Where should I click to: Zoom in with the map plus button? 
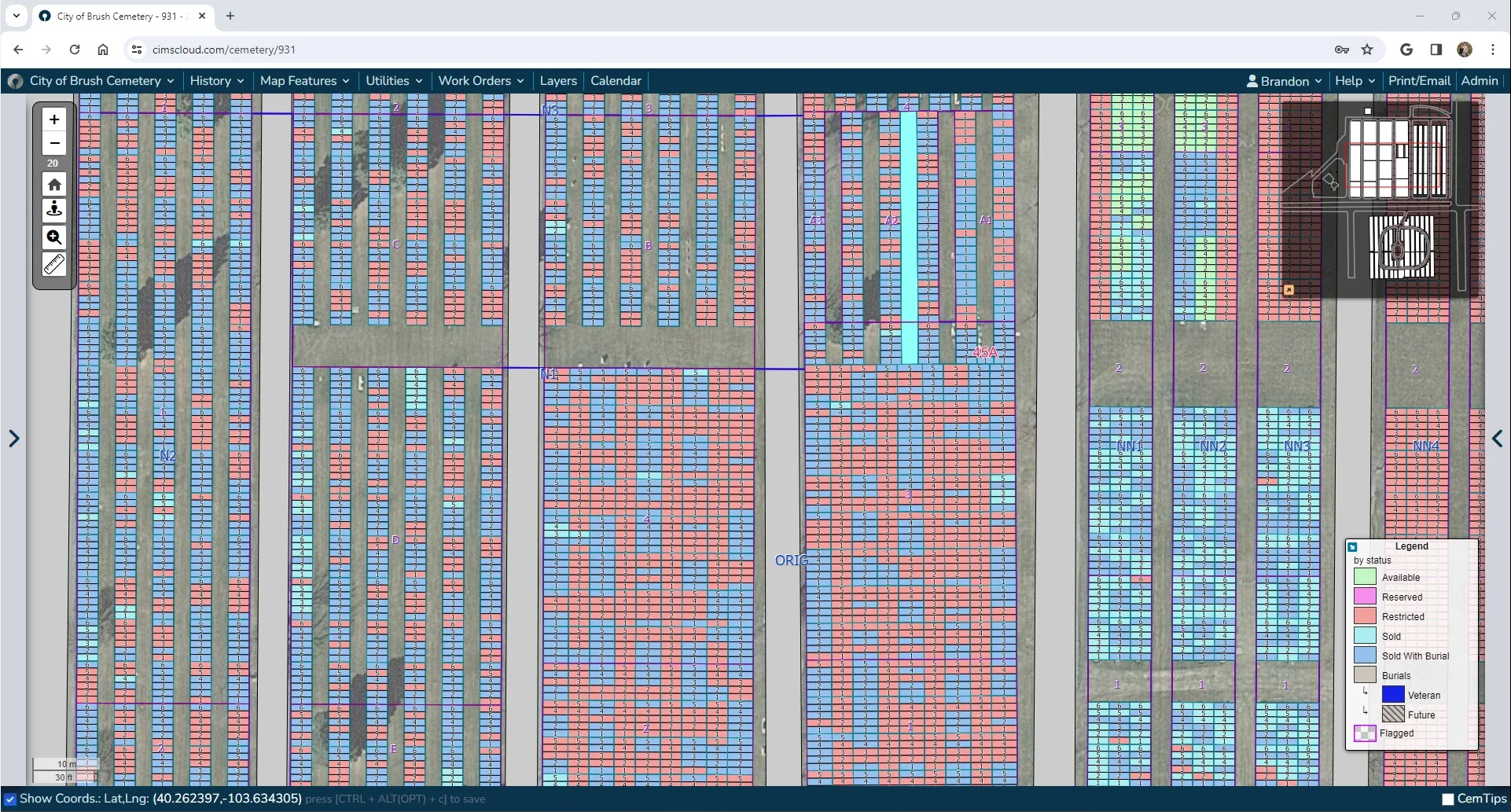(x=54, y=119)
